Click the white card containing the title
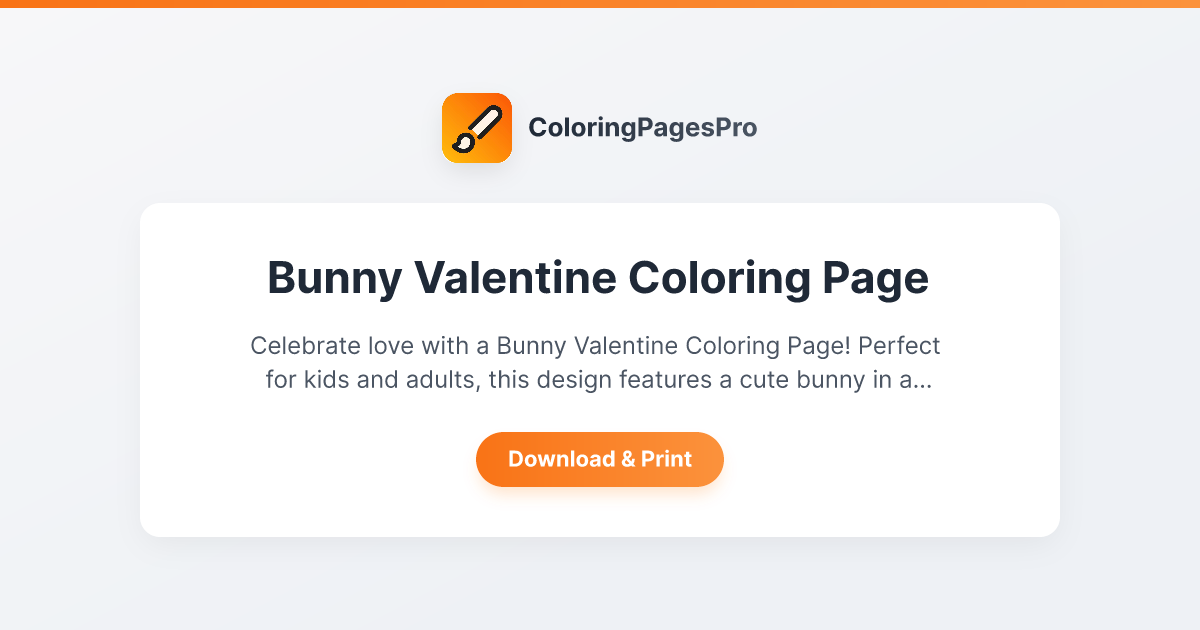1200x630 pixels. (x=600, y=370)
